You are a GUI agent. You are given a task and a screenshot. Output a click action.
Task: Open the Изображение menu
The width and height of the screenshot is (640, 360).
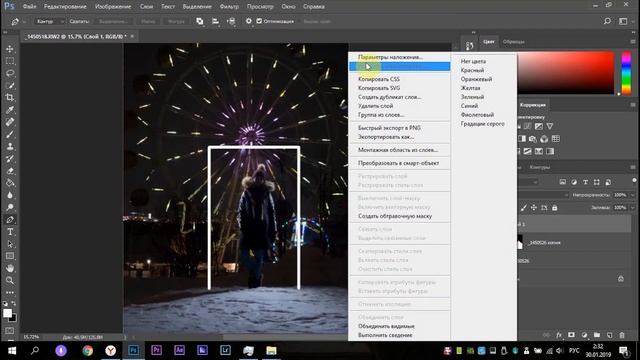click(x=113, y=7)
